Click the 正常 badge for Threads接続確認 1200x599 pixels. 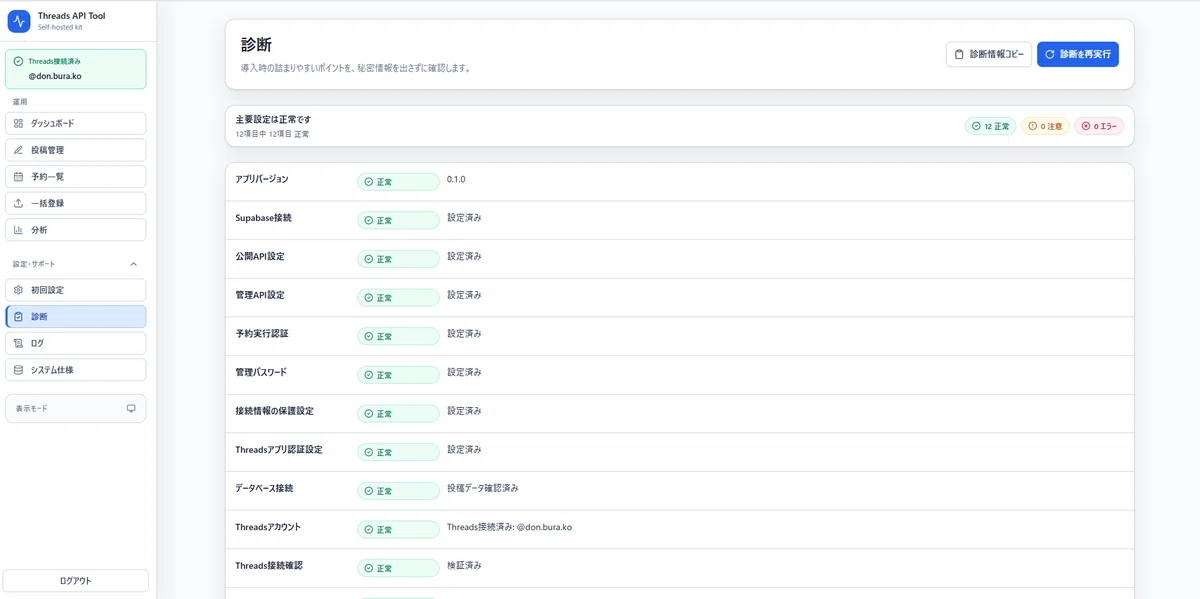tap(398, 568)
